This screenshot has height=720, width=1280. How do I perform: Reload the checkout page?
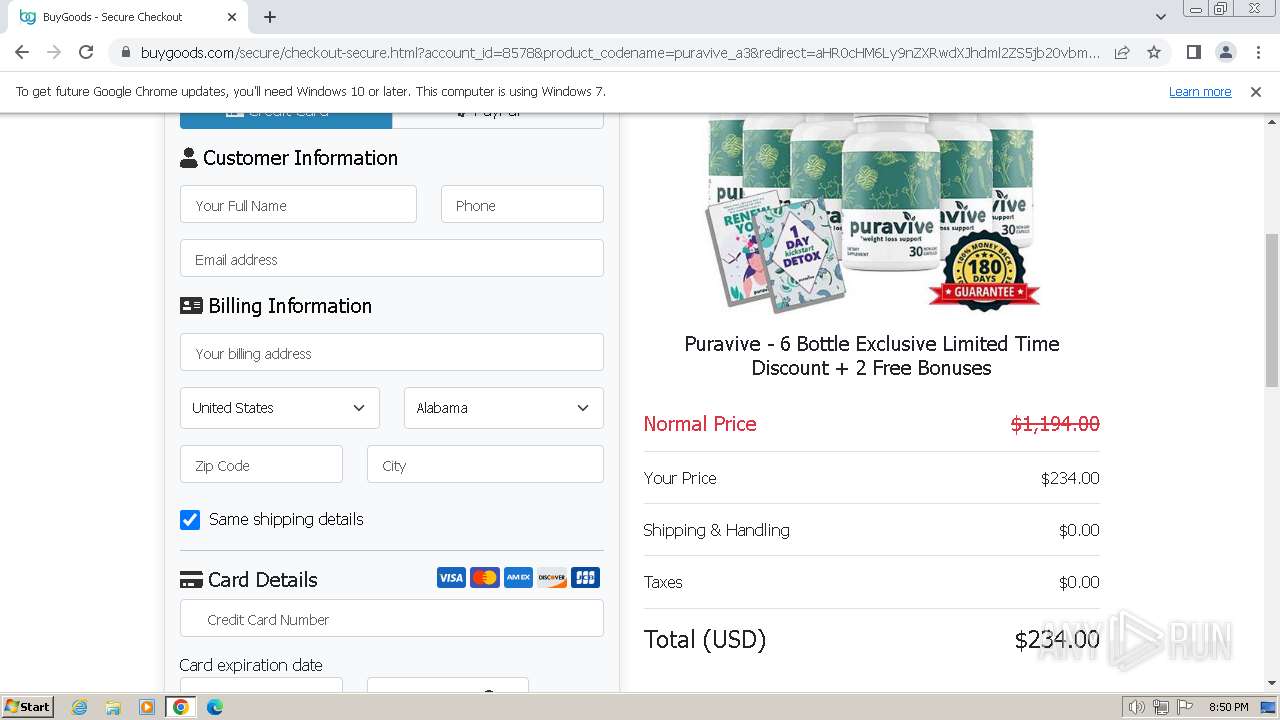(x=86, y=52)
